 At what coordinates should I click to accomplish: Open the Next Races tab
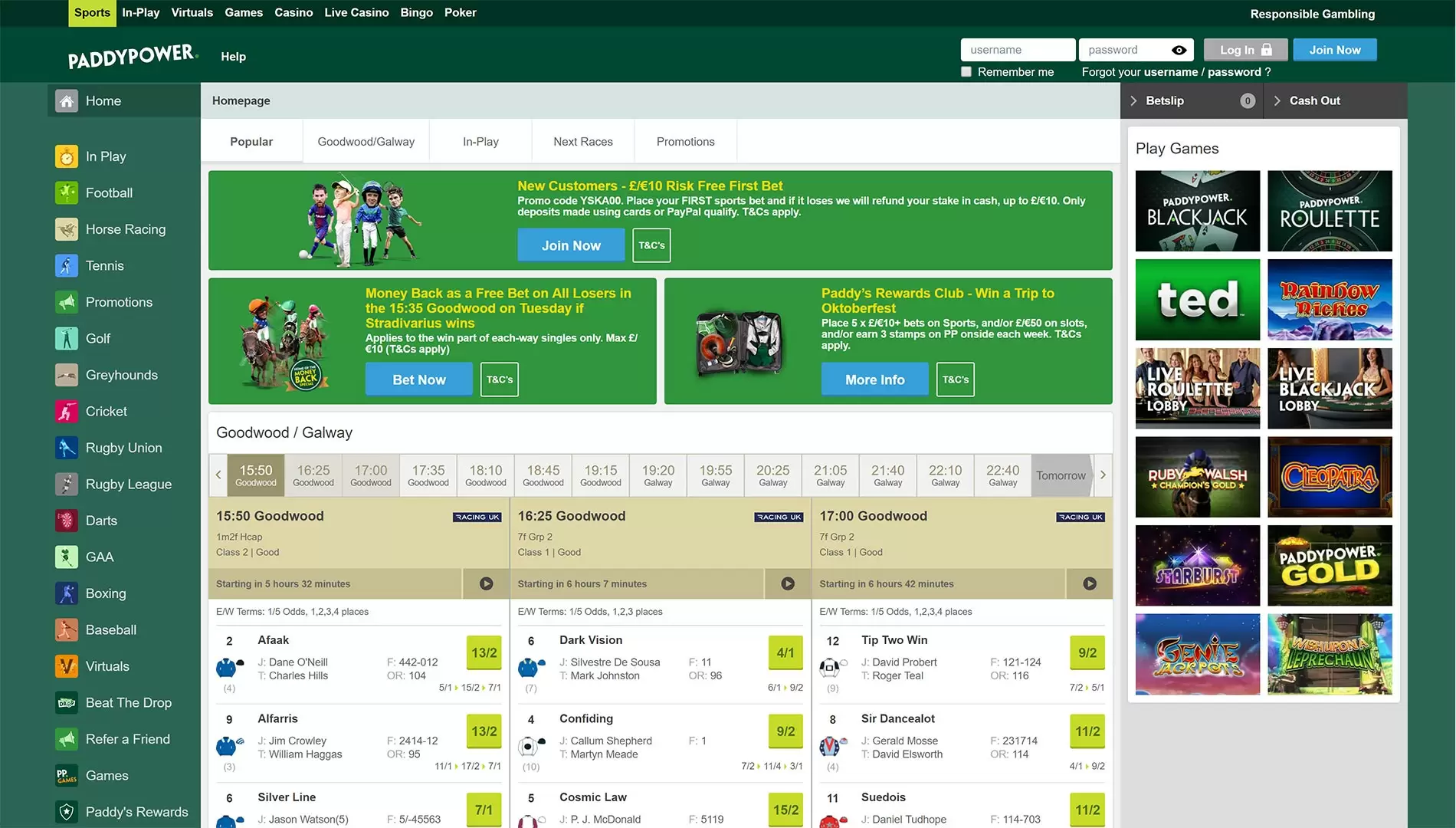pos(583,142)
